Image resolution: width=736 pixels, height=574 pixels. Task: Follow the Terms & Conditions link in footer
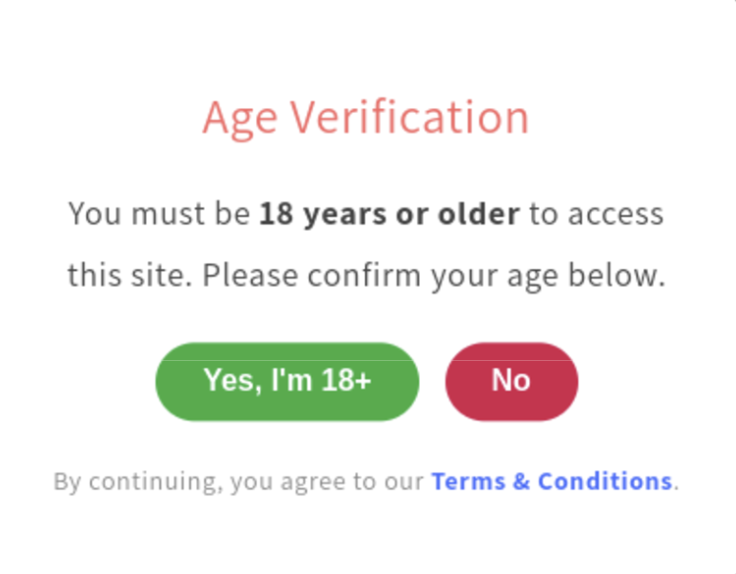551,481
